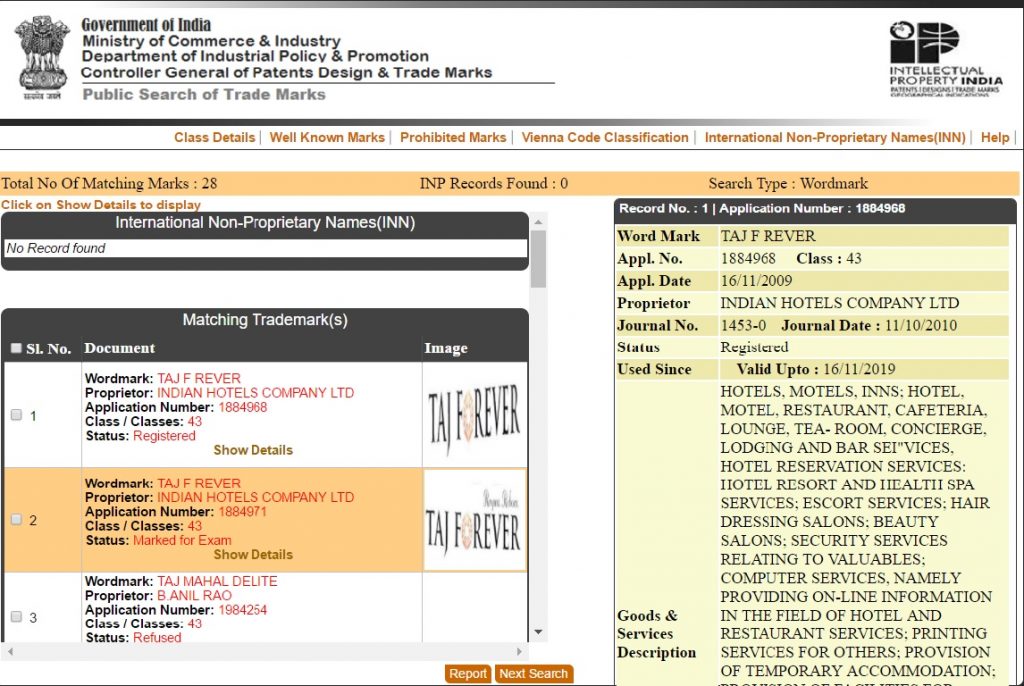The image size is (1024, 686).
Task: Expand Show Details for application 1884968
Action: click(x=253, y=450)
